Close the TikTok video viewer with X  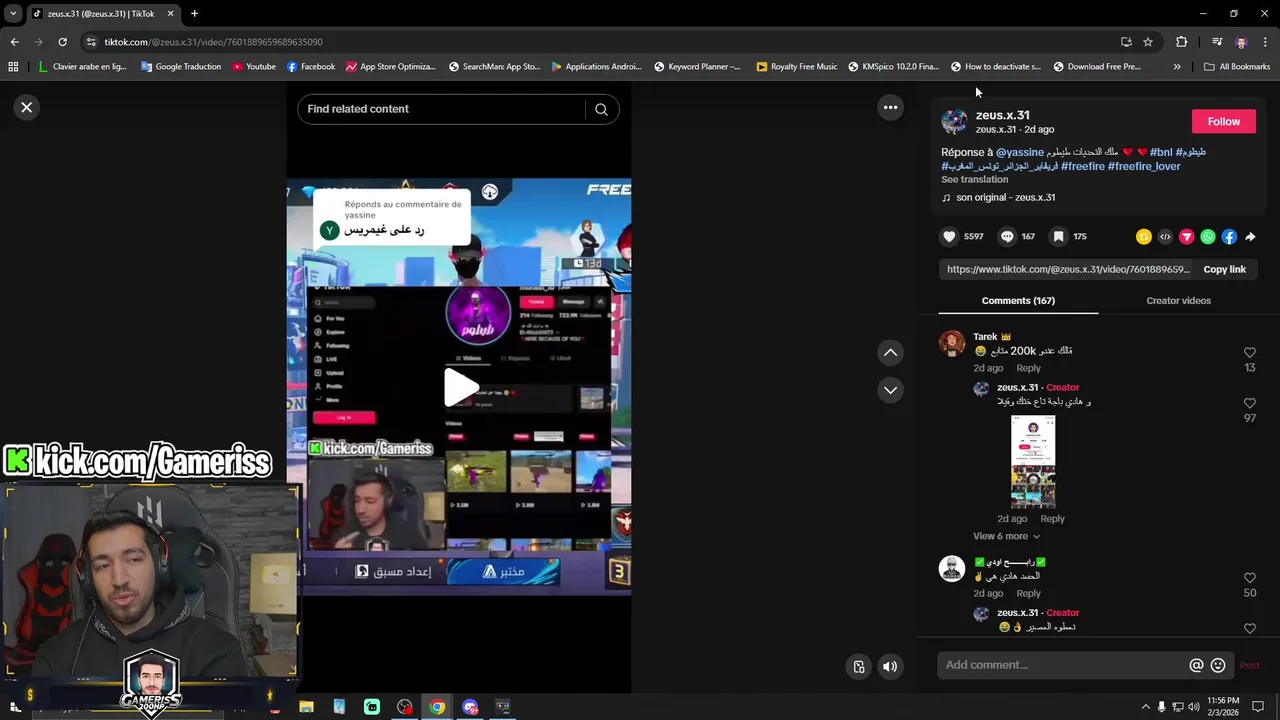click(x=27, y=107)
